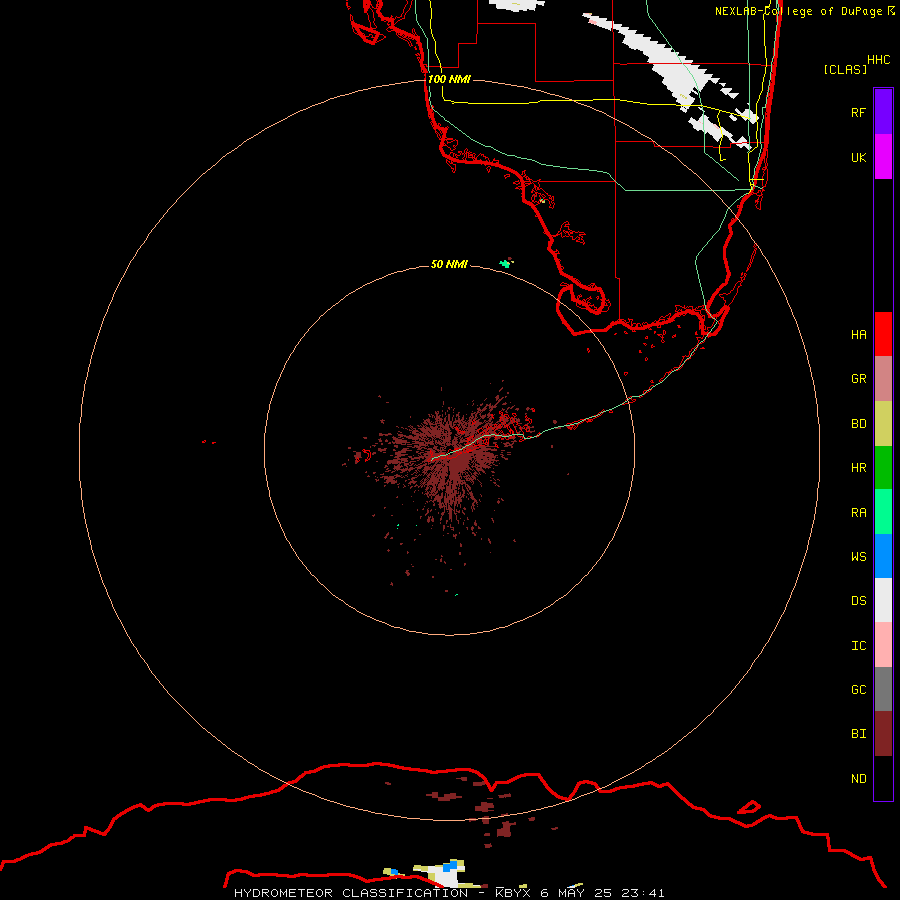
Task: Click the magenta UK legend swatch
Action: pos(883,157)
